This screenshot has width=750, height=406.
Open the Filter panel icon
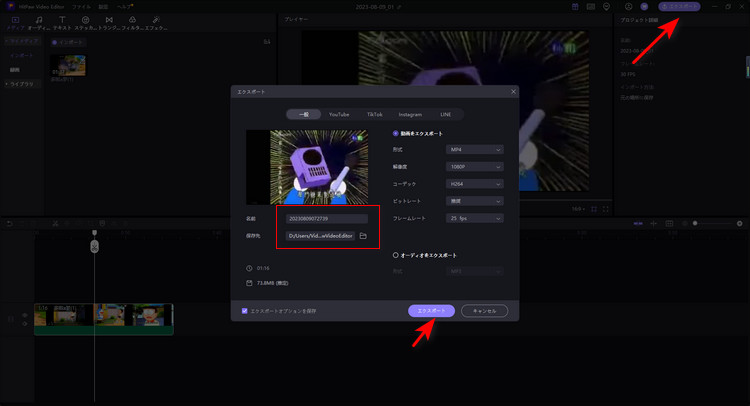(x=132, y=21)
